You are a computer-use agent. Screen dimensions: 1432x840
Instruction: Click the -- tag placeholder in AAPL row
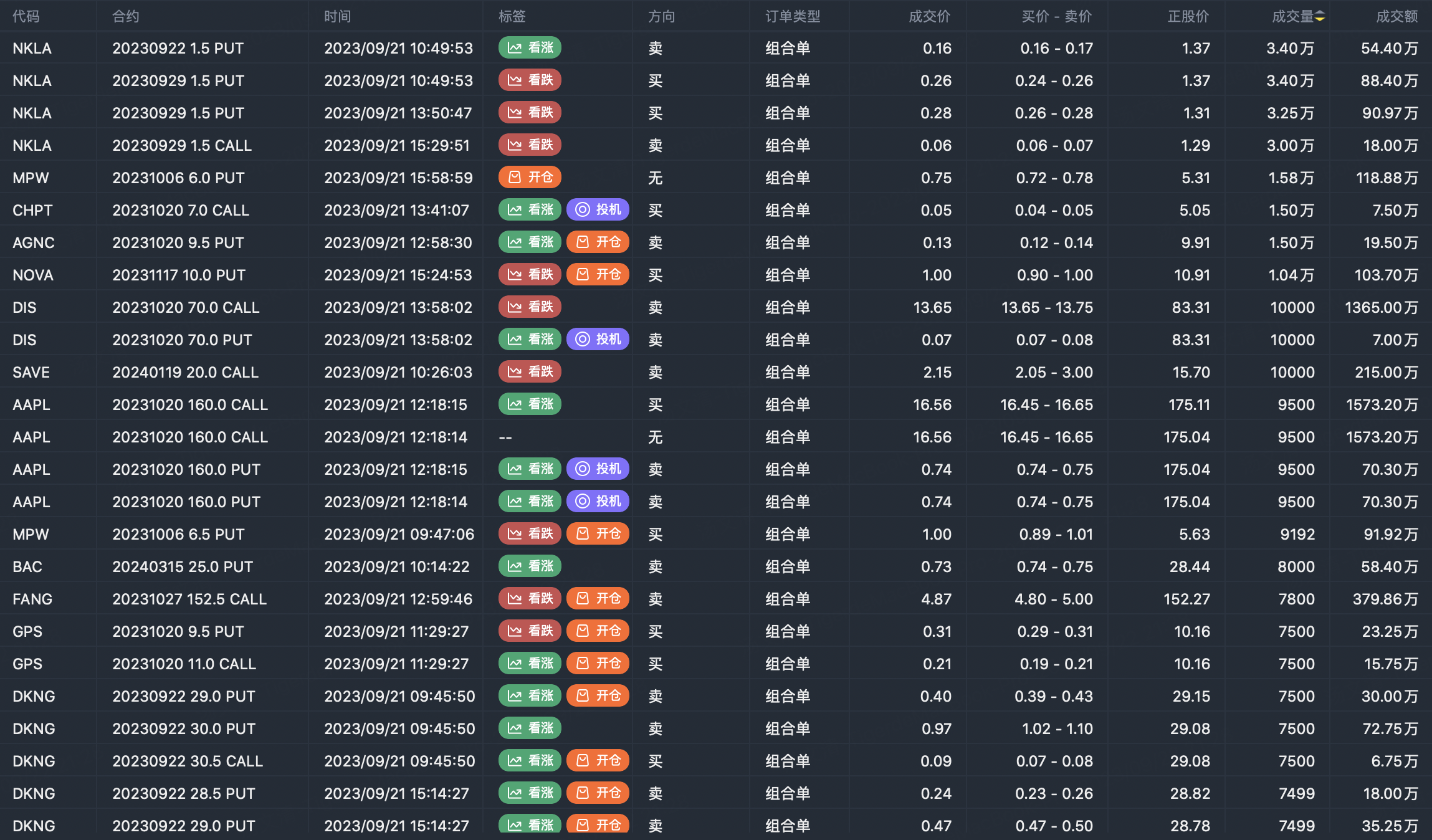click(505, 437)
